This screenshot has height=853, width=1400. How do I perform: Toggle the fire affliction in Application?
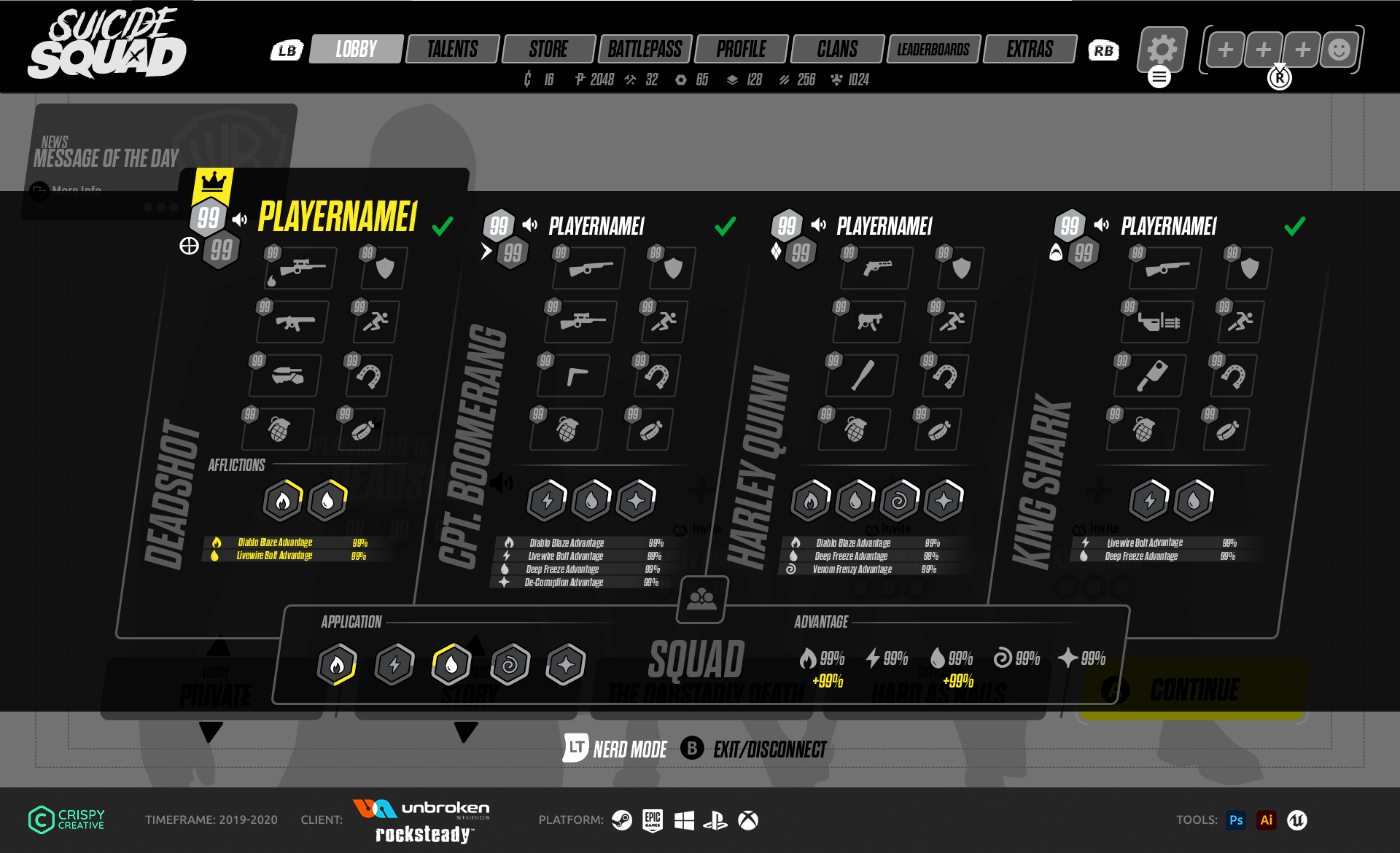tap(337, 664)
